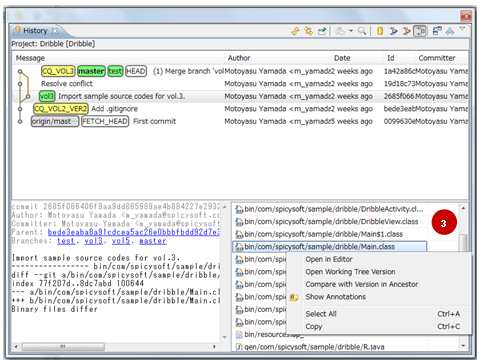Select Main.class file entry

pos(330,247)
